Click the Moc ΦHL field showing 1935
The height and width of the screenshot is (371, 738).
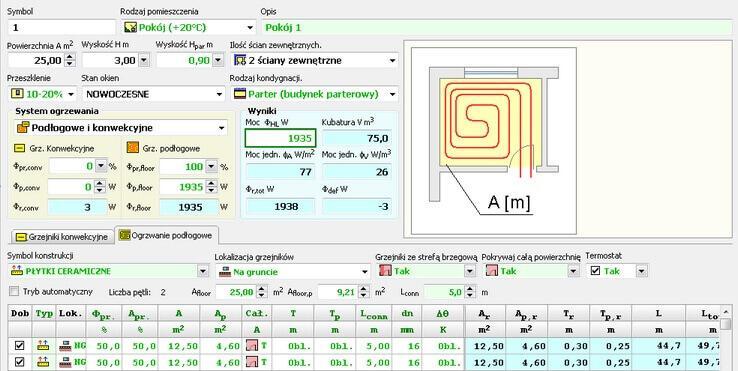pyautogui.click(x=280, y=138)
